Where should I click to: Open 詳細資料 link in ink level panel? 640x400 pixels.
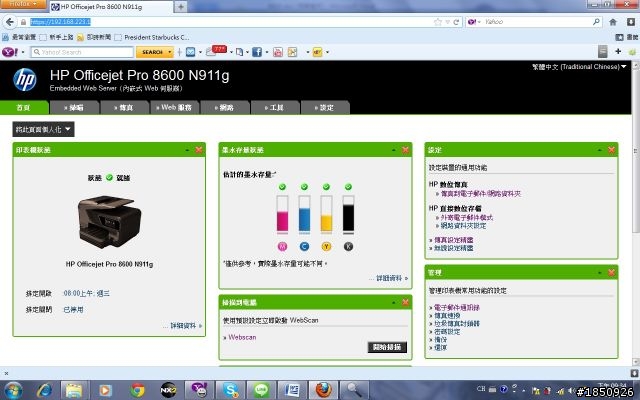(389, 278)
